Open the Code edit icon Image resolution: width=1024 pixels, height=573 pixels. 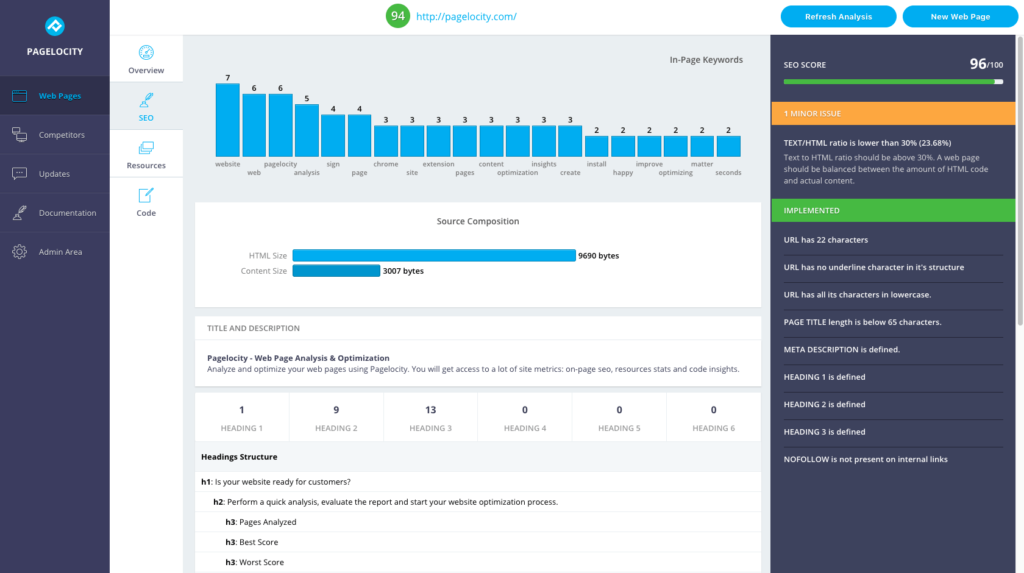coord(146,195)
